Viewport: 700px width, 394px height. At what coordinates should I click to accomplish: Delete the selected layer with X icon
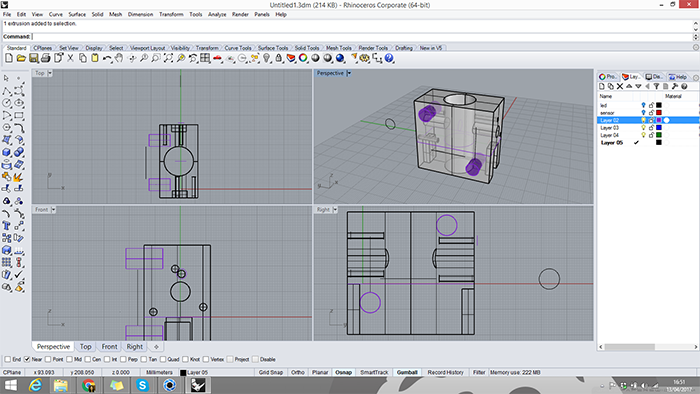[620, 87]
